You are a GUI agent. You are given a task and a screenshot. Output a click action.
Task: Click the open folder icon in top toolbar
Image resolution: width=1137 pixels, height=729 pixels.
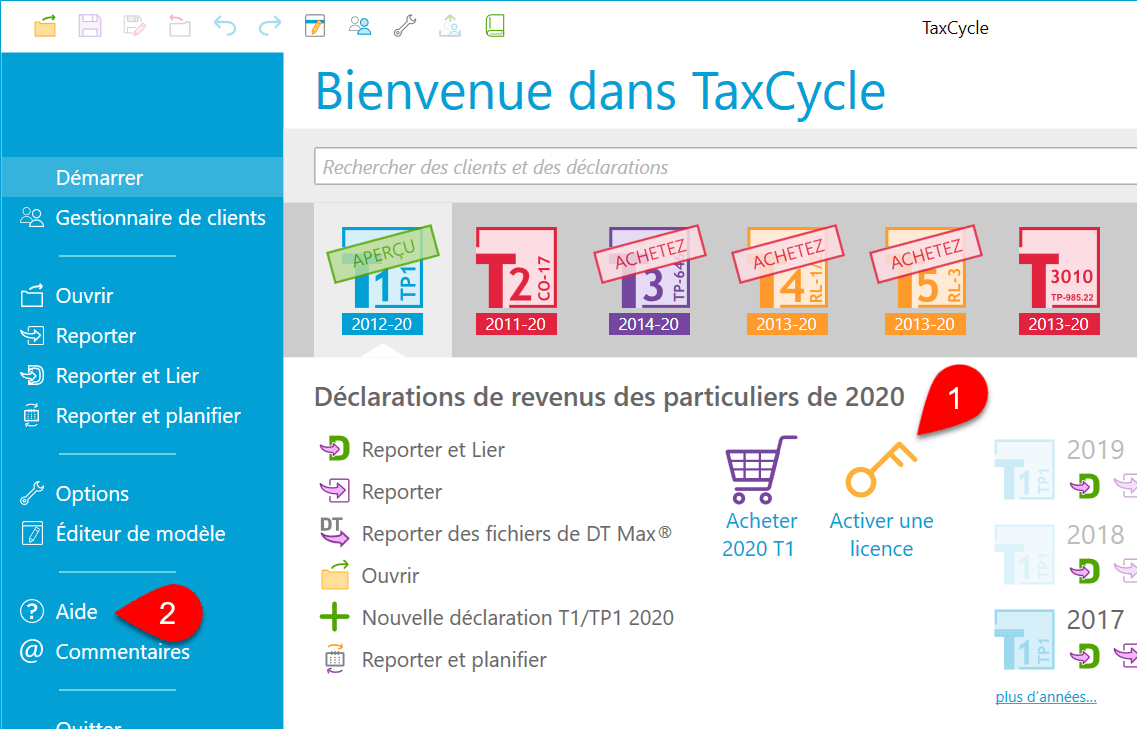45,26
